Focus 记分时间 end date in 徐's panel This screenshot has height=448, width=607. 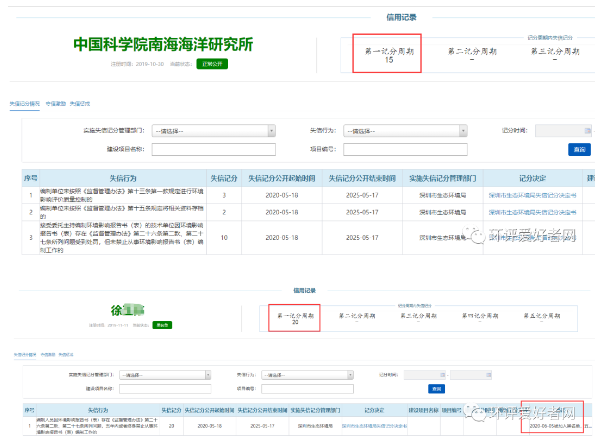[x=471, y=375]
